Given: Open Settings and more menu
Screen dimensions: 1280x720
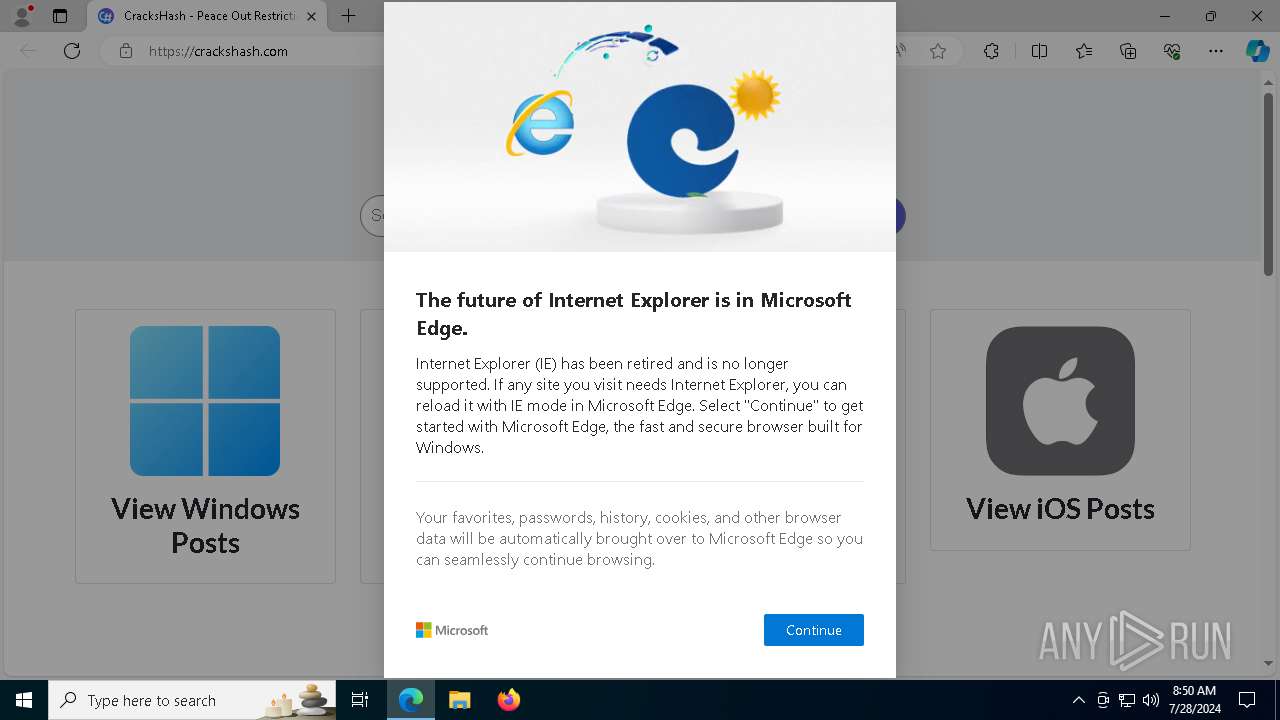Looking at the screenshot, I should (1216, 51).
